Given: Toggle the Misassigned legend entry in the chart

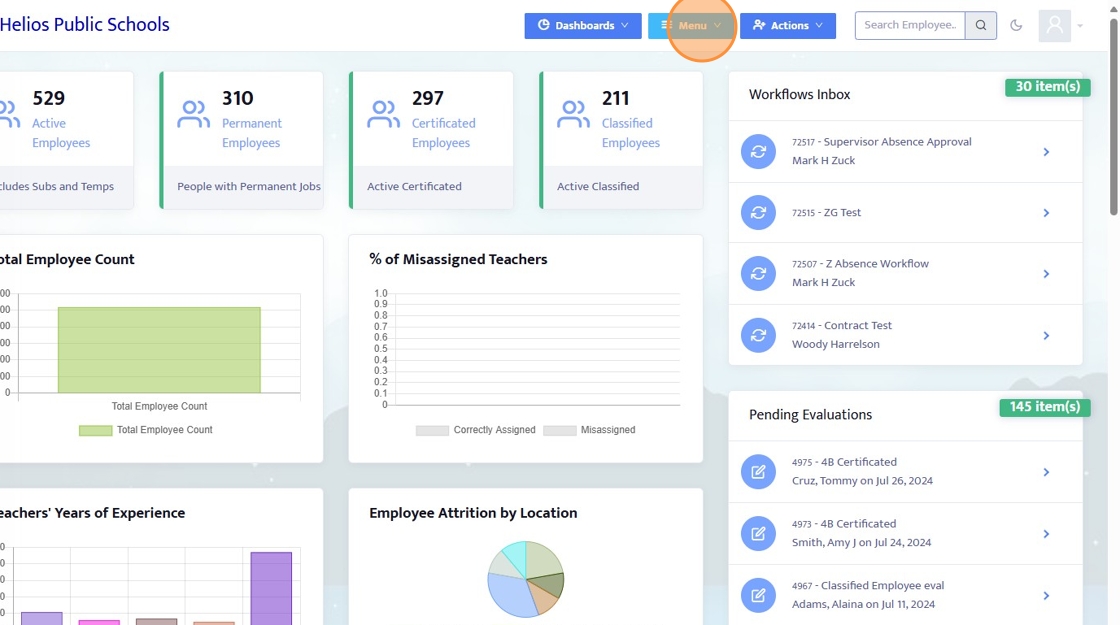Looking at the screenshot, I should tap(589, 430).
